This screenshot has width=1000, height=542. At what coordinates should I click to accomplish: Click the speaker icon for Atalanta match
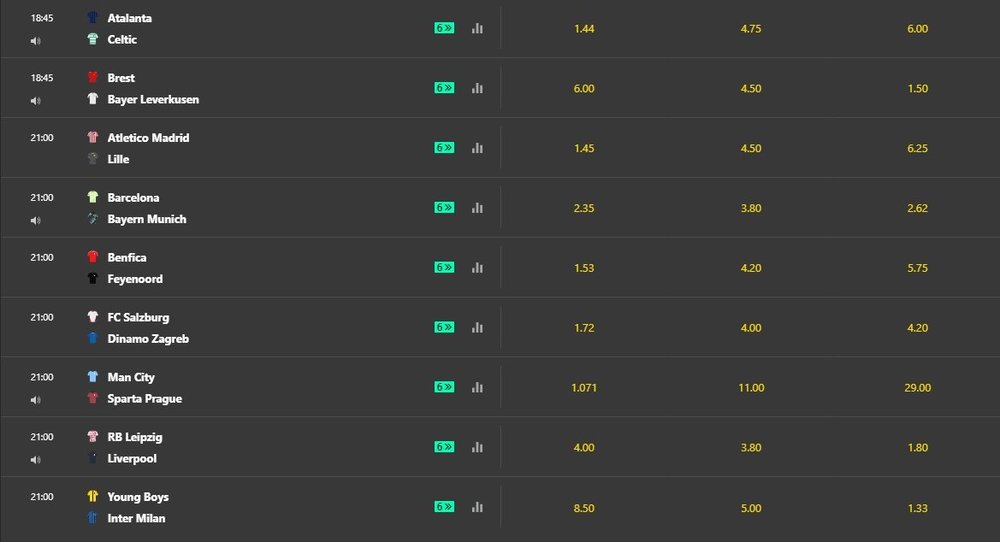(x=35, y=41)
